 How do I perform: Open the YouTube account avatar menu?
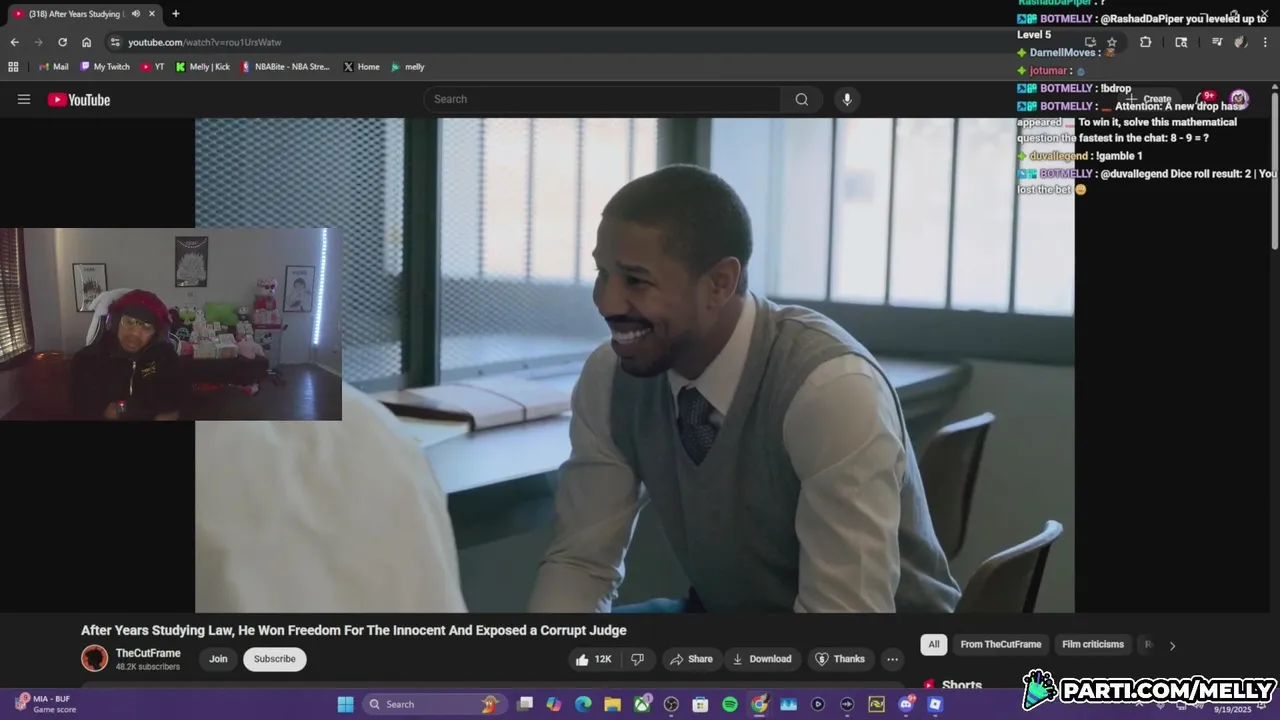pyautogui.click(x=1239, y=99)
